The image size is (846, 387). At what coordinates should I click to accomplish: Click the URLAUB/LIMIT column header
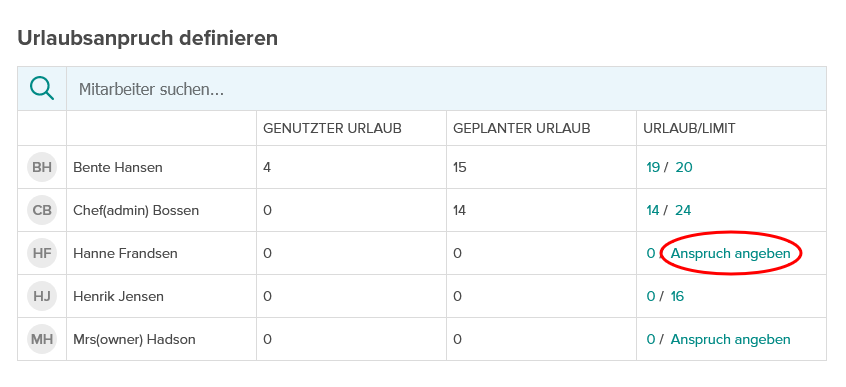tap(690, 128)
